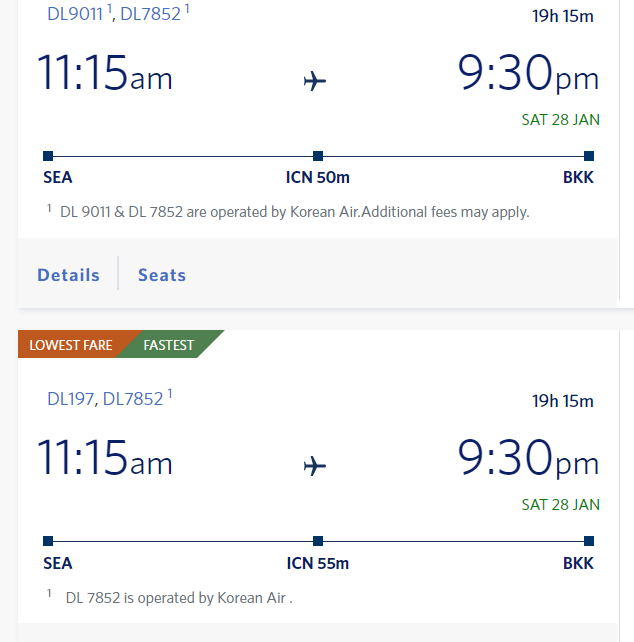
Task: Click the FASTEST badge
Action: [169, 345]
